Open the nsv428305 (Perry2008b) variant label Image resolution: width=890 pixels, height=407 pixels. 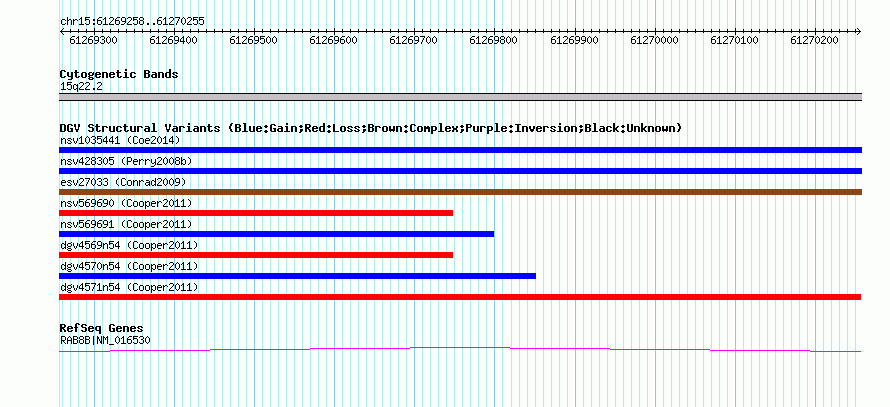pyautogui.click(x=126, y=161)
